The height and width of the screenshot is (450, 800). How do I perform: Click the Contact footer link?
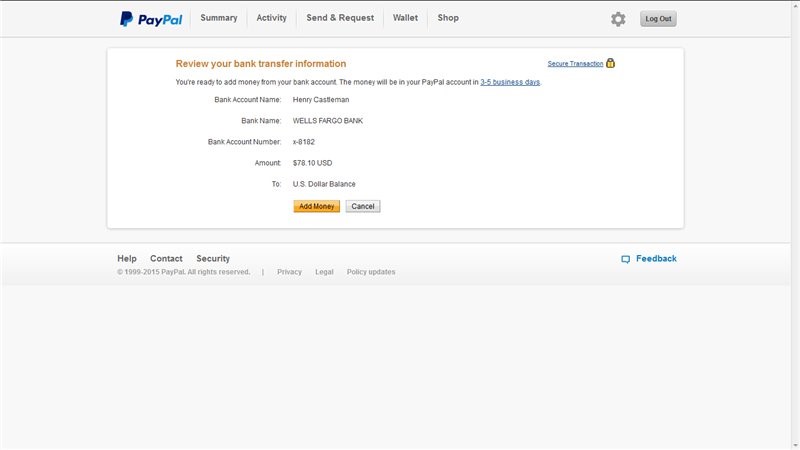click(x=166, y=259)
